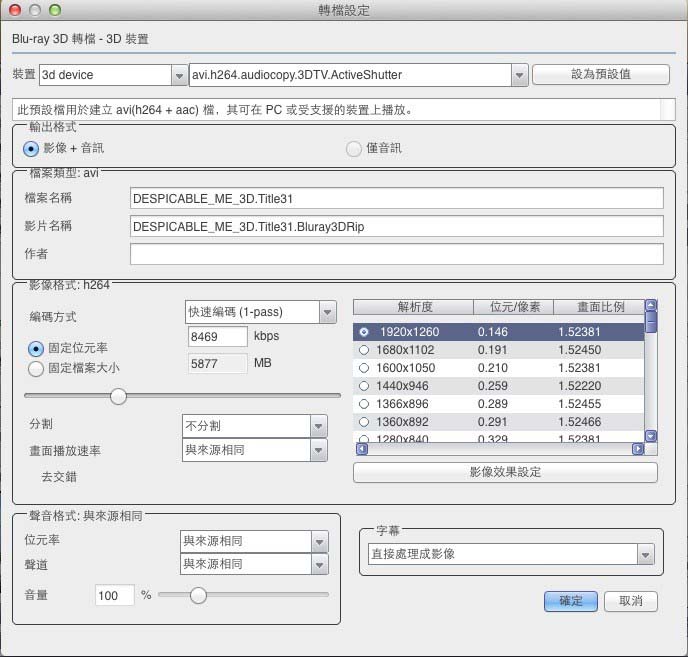The image size is (688, 657).
Task: Cancel with the 取消 button
Action: tap(631, 601)
